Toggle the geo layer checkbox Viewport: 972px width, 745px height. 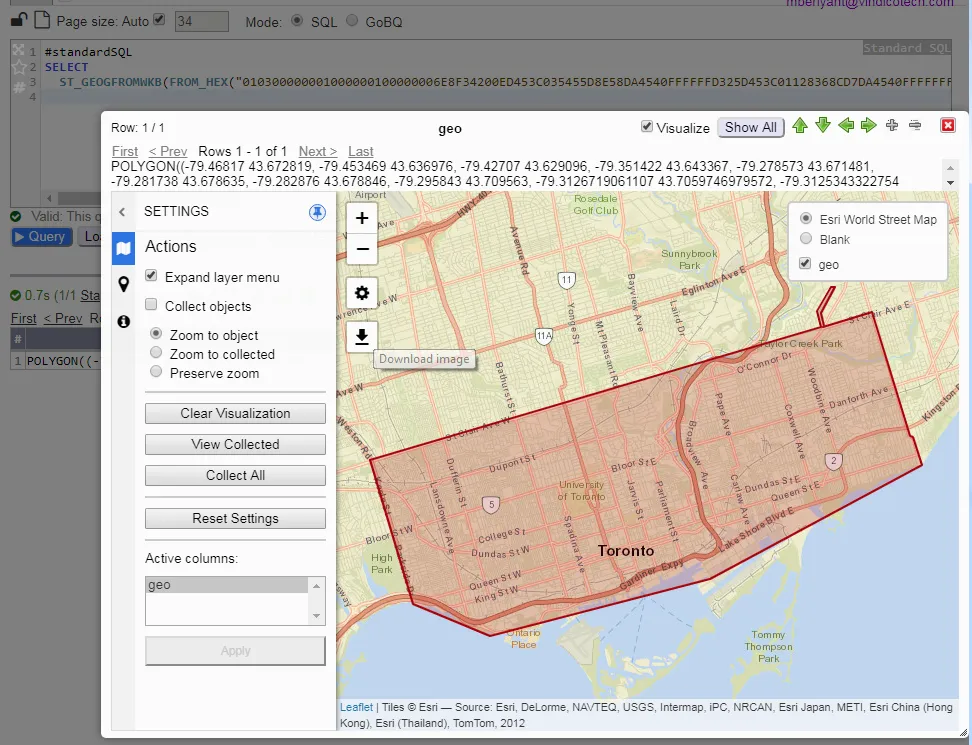[x=806, y=264]
